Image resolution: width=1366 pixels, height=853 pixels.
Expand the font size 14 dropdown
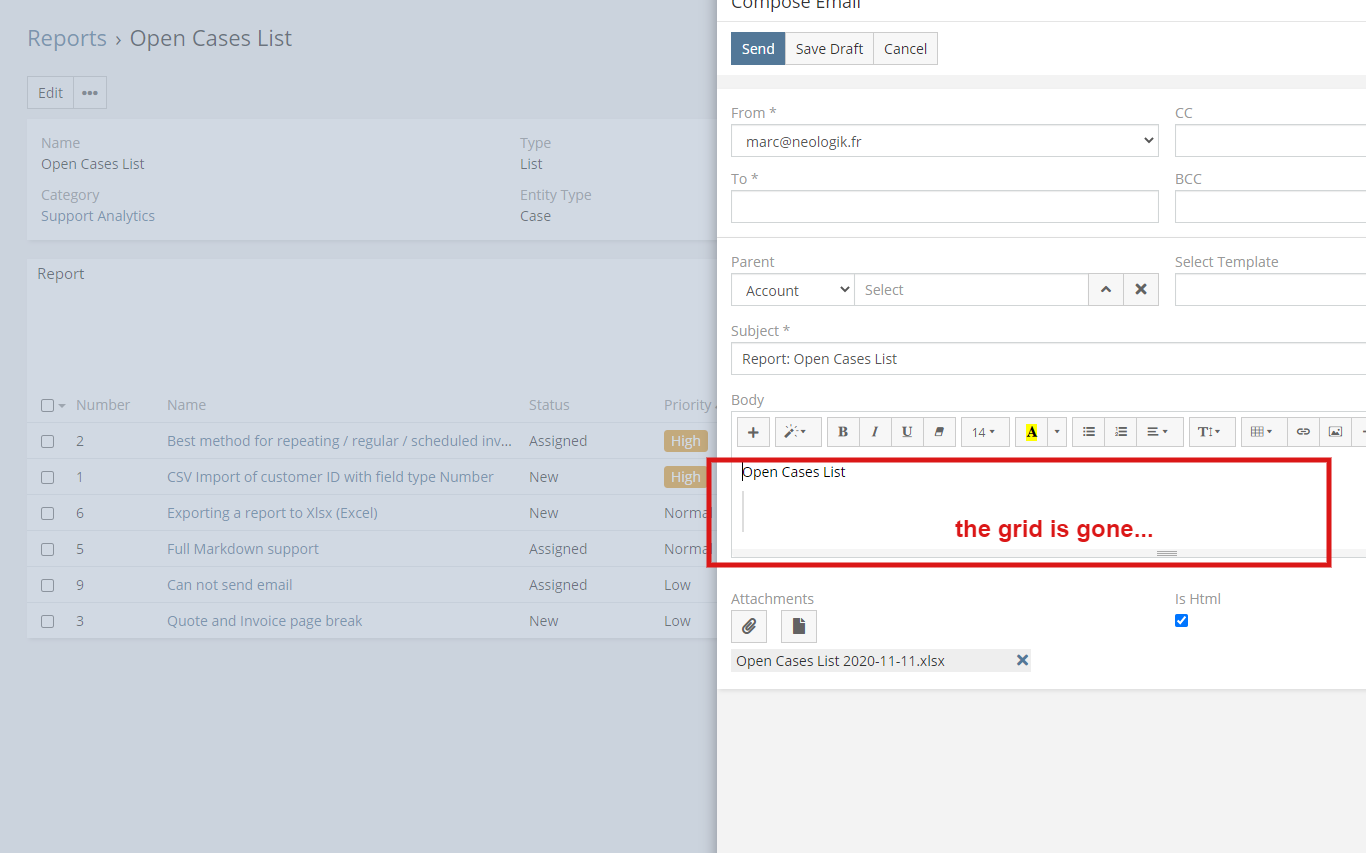pyautogui.click(x=985, y=432)
